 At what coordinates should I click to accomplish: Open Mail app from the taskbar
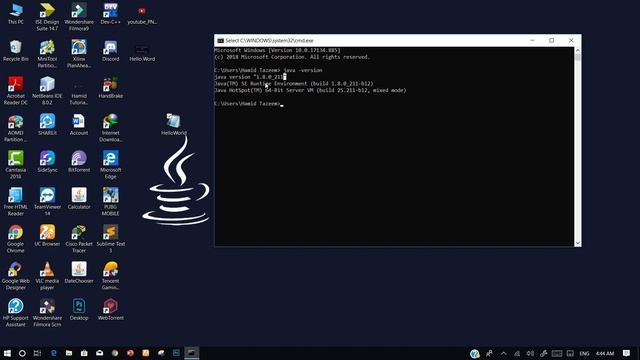coord(99,353)
